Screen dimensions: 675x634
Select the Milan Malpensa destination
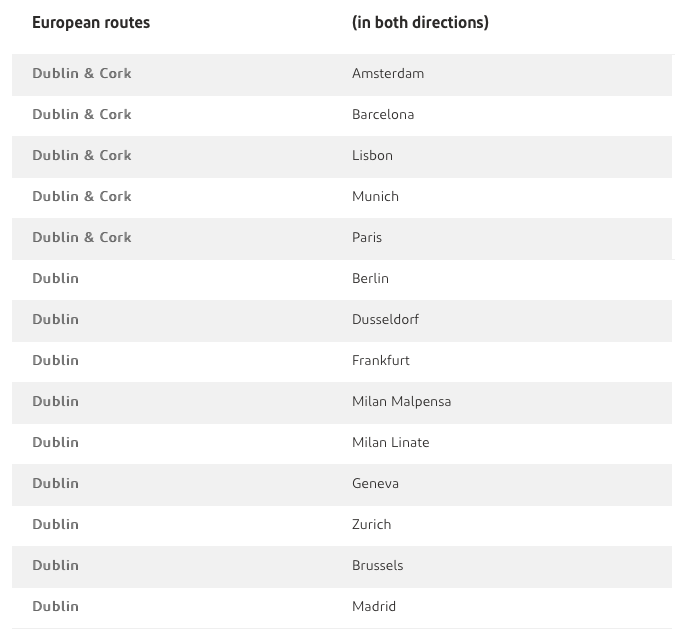[401, 402]
